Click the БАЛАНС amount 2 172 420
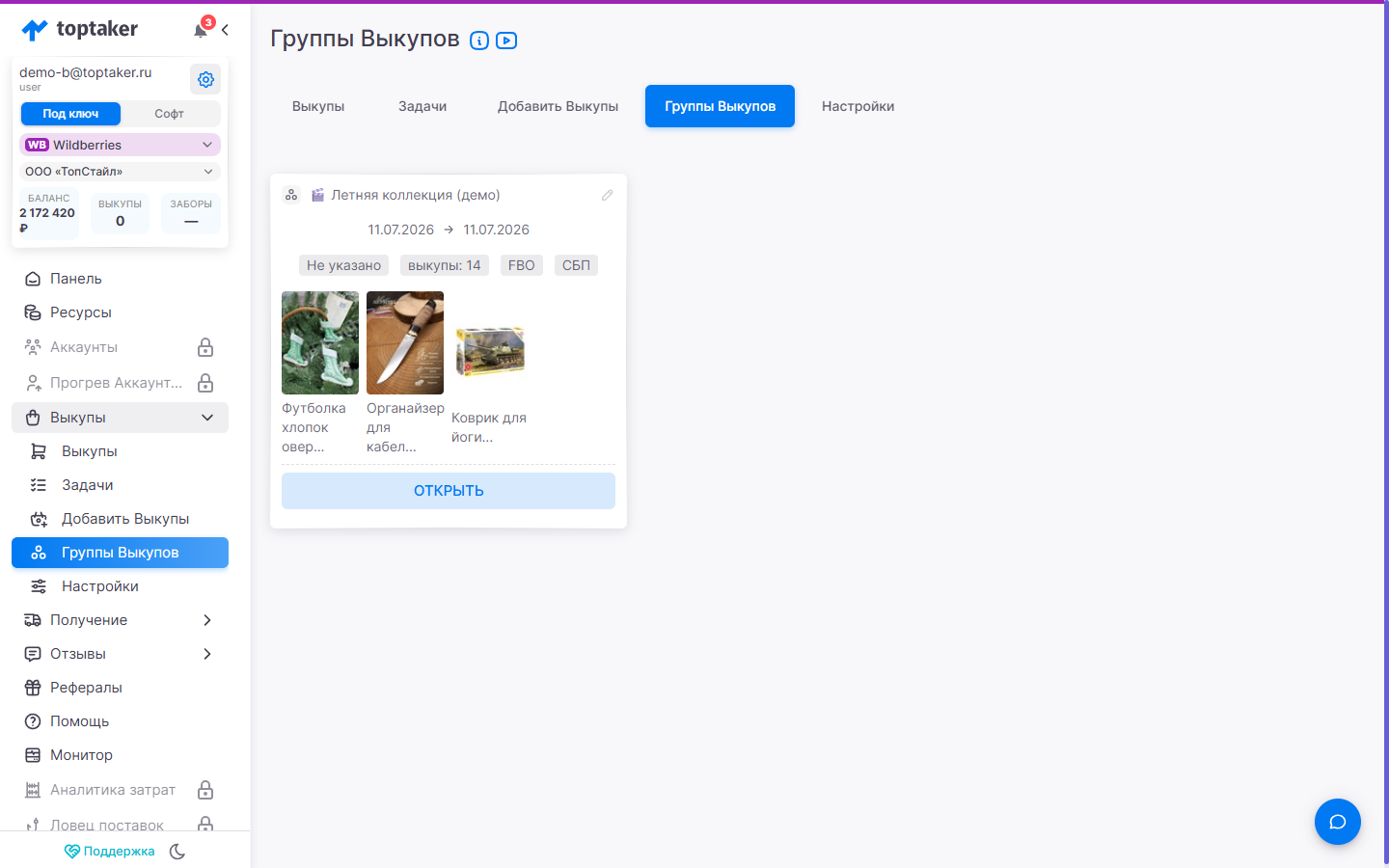 click(x=47, y=213)
